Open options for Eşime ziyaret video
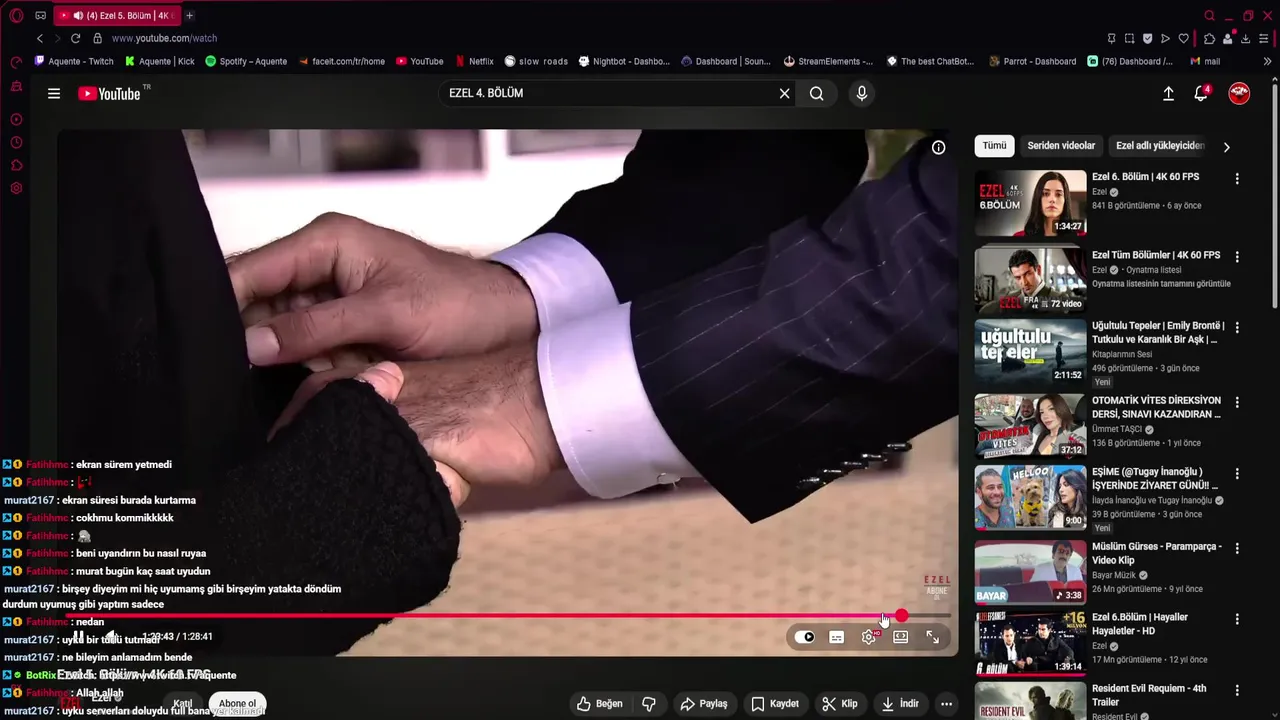This screenshot has width=1280, height=720. click(1237, 474)
